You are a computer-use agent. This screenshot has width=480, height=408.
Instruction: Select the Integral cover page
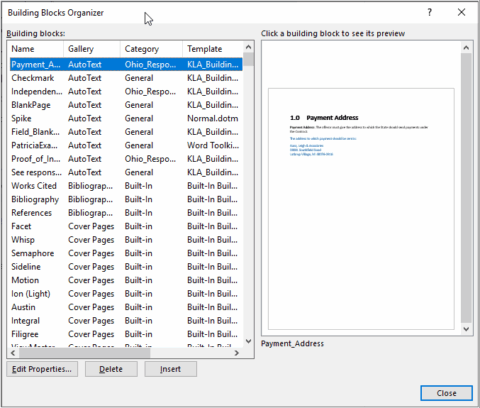(x=126, y=321)
